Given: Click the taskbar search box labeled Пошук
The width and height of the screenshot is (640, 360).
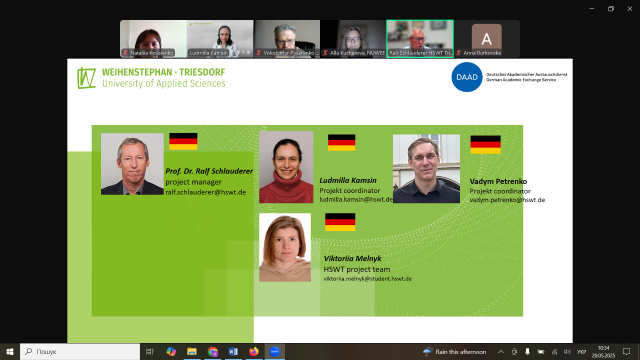Looking at the screenshot, I should (x=80, y=351).
